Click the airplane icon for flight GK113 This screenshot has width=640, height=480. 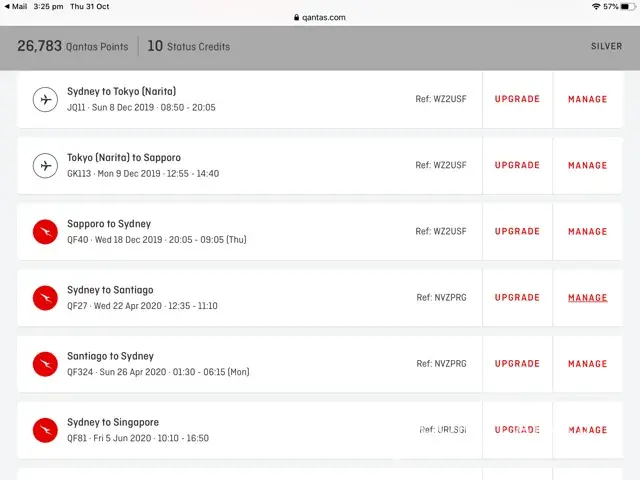point(45,166)
